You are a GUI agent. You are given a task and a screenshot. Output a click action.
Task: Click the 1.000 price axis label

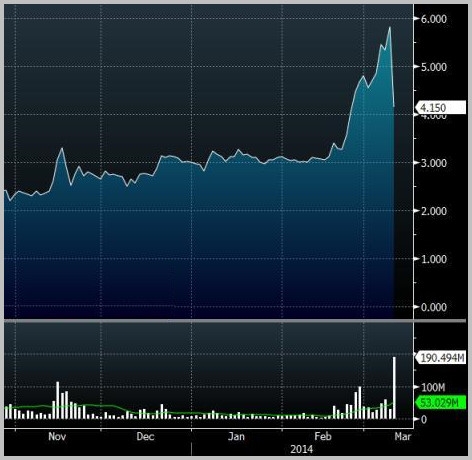(x=434, y=259)
